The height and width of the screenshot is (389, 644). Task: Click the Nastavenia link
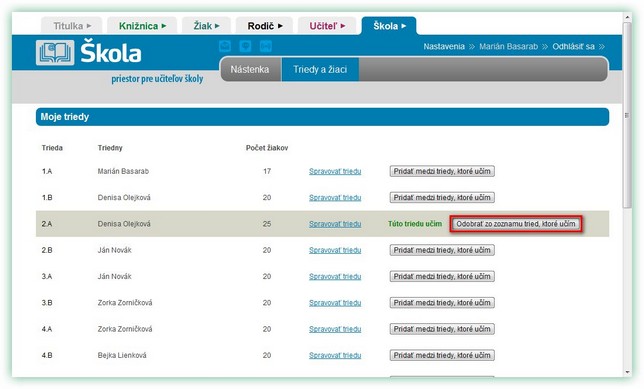[x=444, y=46]
